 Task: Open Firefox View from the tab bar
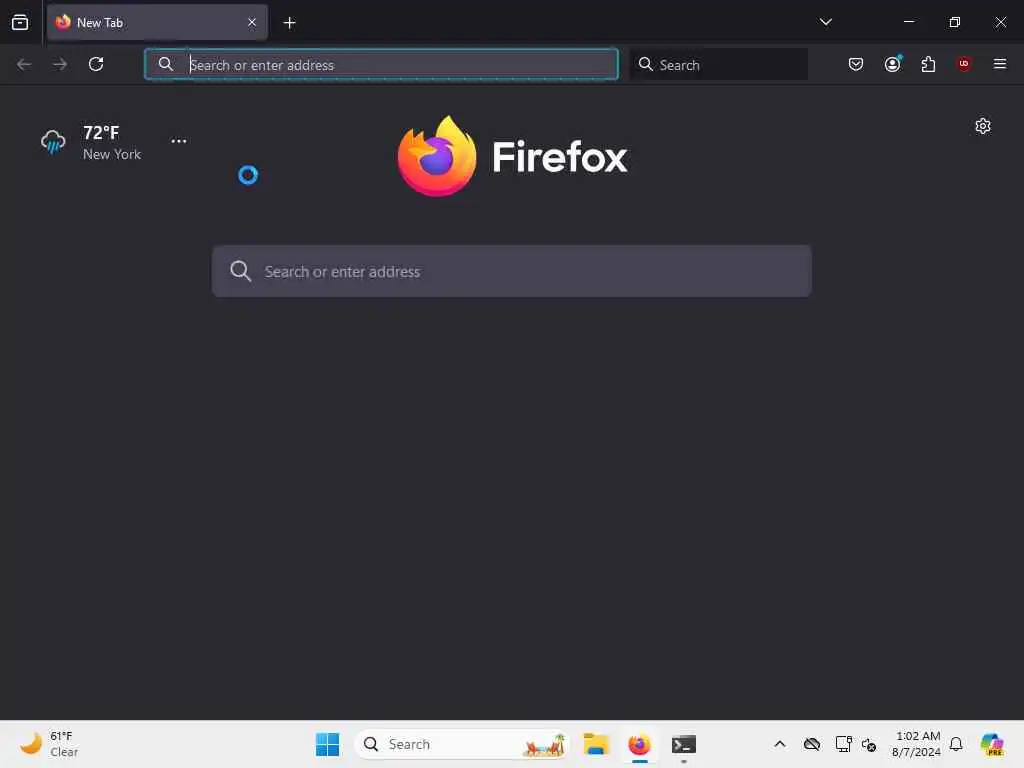click(20, 22)
